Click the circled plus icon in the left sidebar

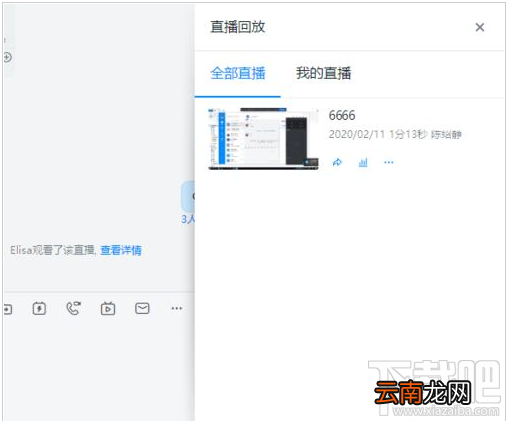(x=7, y=57)
